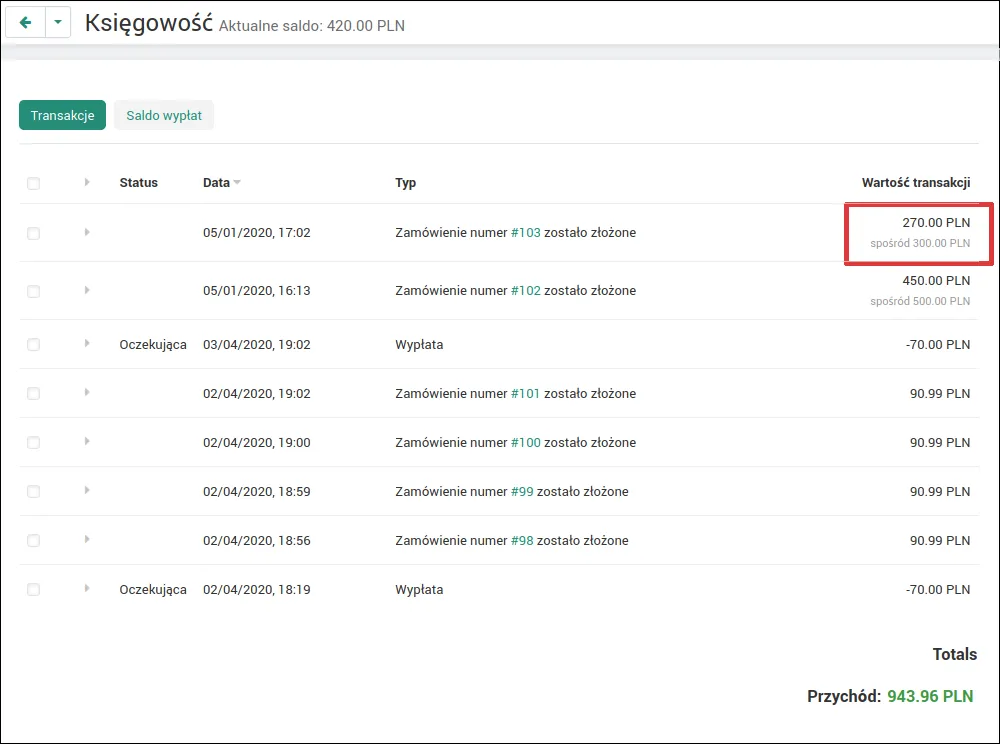Click the 450.00 PLN transaction value
The width and height of the screenshot is (1000, 744).
coord(936,281)
